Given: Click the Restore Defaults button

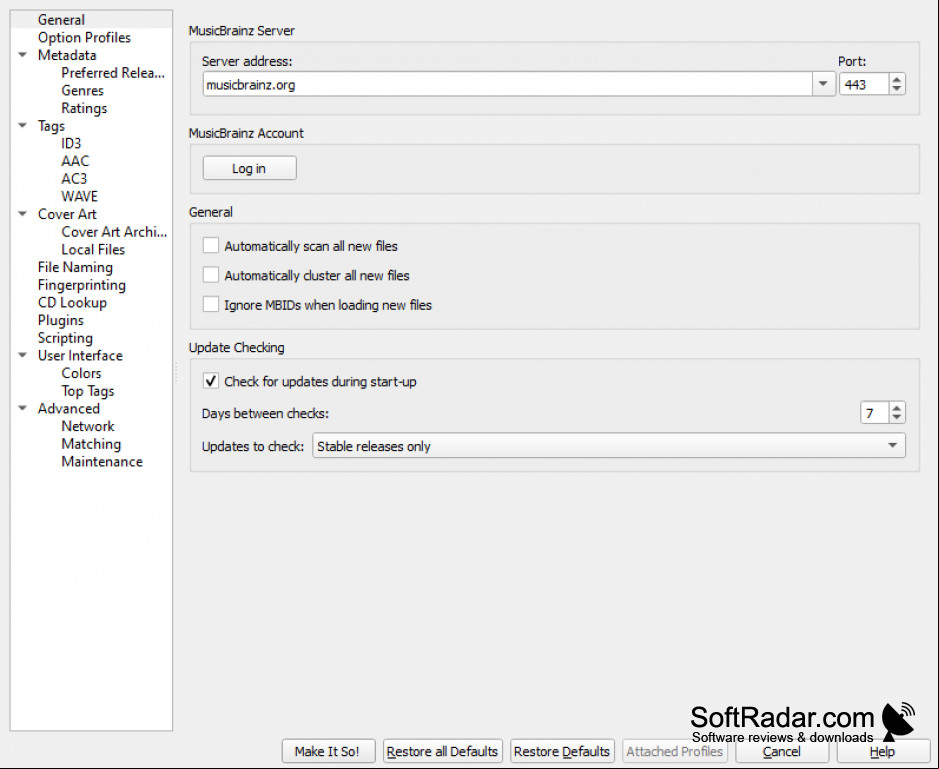Looking at the screenshot, I should (562, 751).
